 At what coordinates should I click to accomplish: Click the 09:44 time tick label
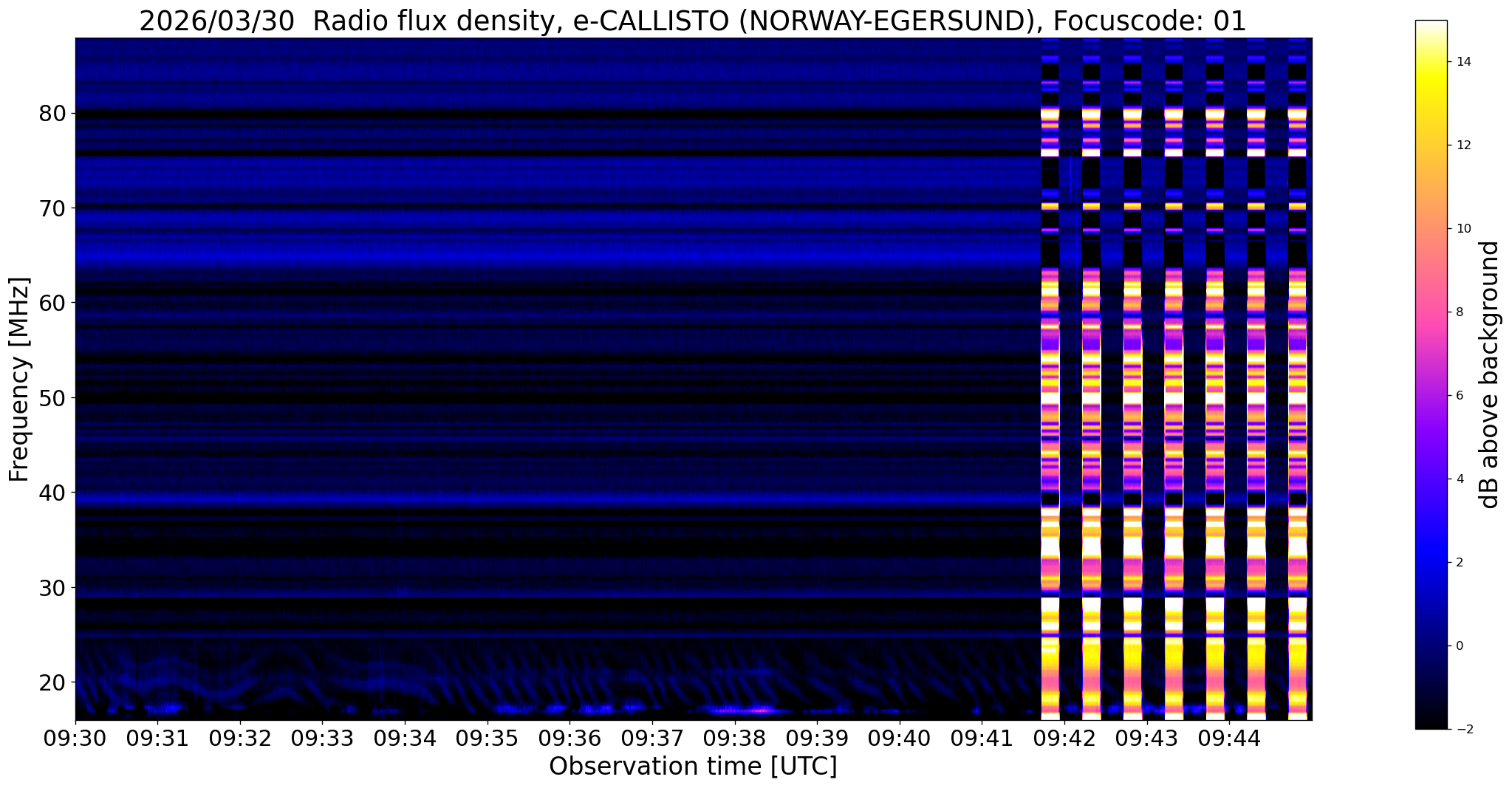point(1228,739)
